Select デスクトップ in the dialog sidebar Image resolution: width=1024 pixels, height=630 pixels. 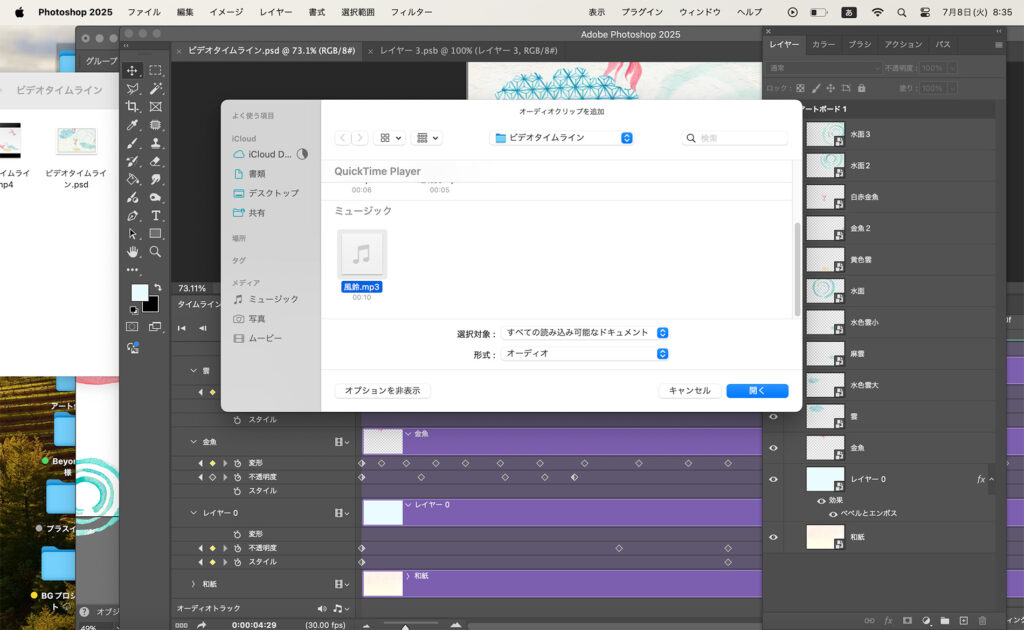[266, 193]
